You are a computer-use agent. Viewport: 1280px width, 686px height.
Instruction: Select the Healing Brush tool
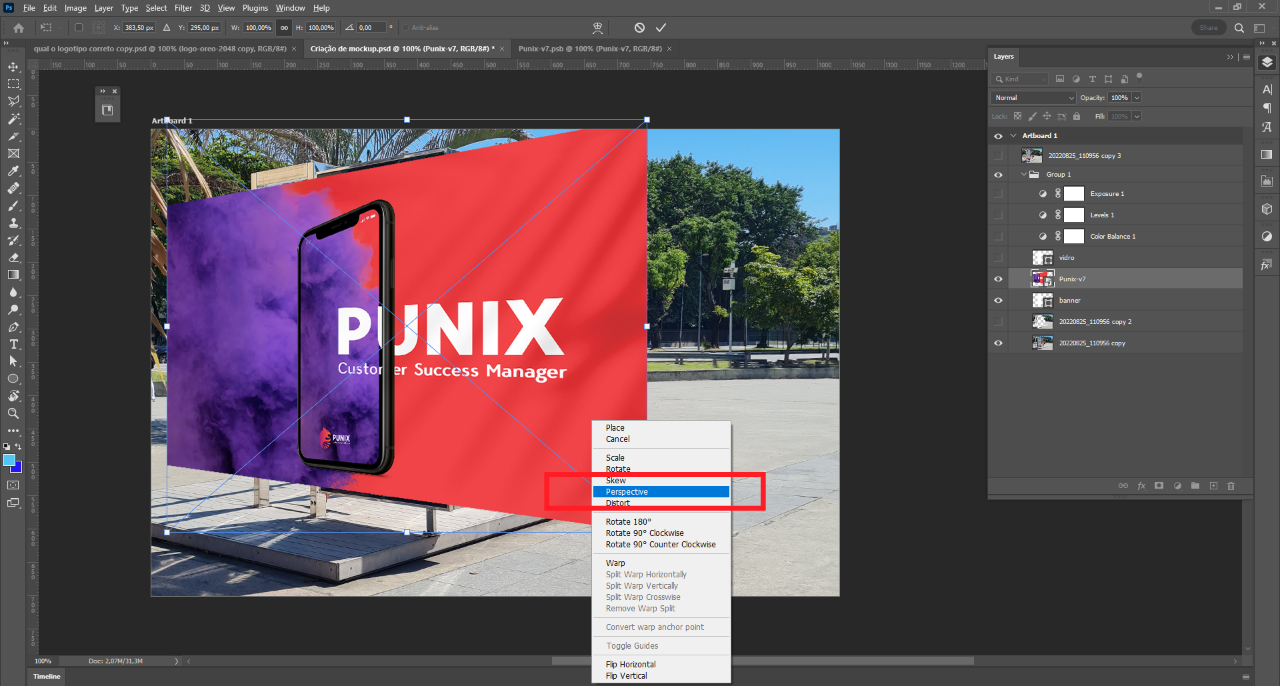[x=14, y=188]
